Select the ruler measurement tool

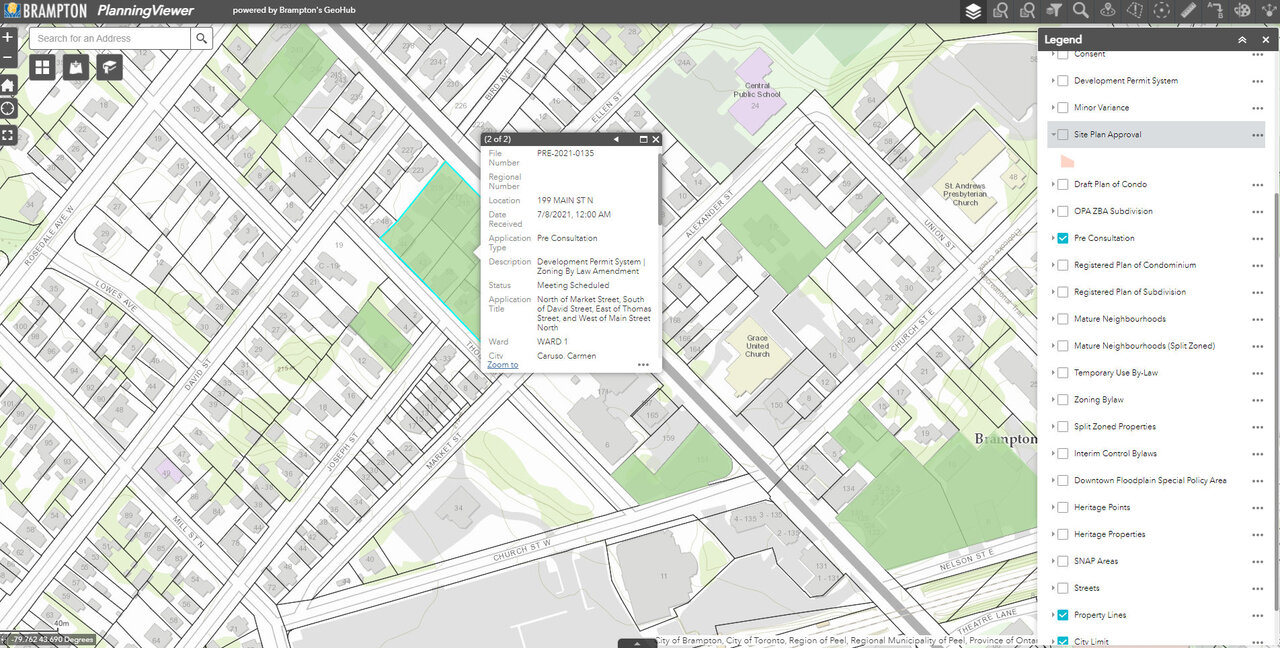point(1188,11)
